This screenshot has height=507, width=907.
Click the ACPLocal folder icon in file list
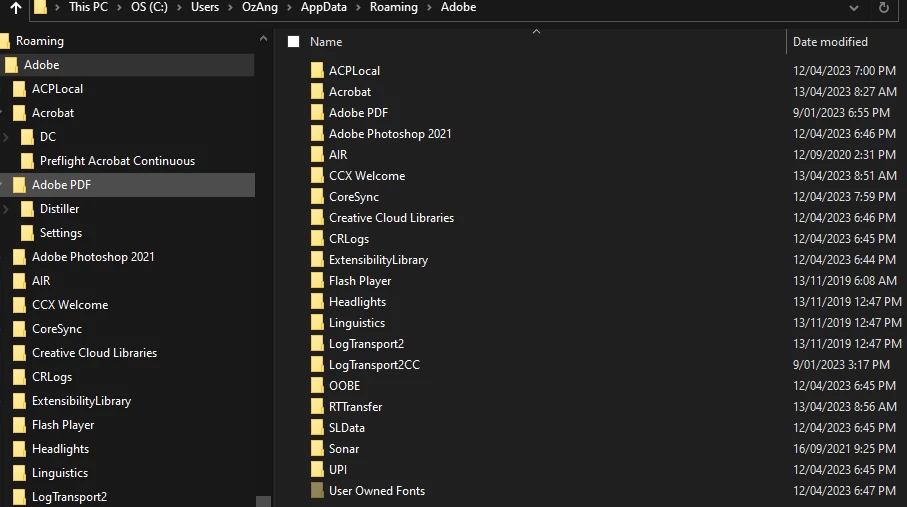point(317,71)
